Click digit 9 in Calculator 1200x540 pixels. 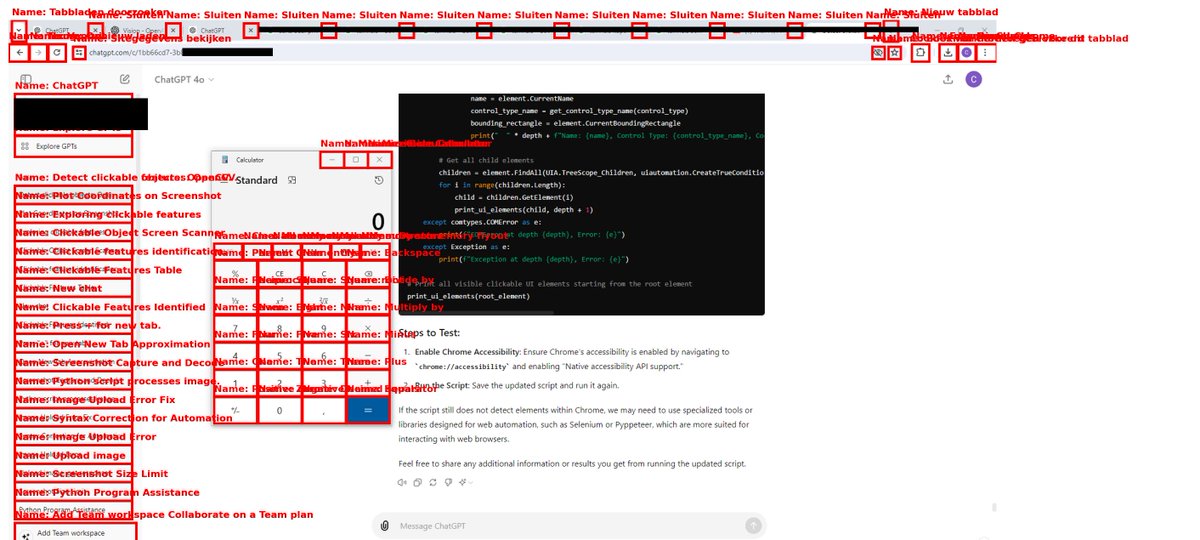coord(324,328)
